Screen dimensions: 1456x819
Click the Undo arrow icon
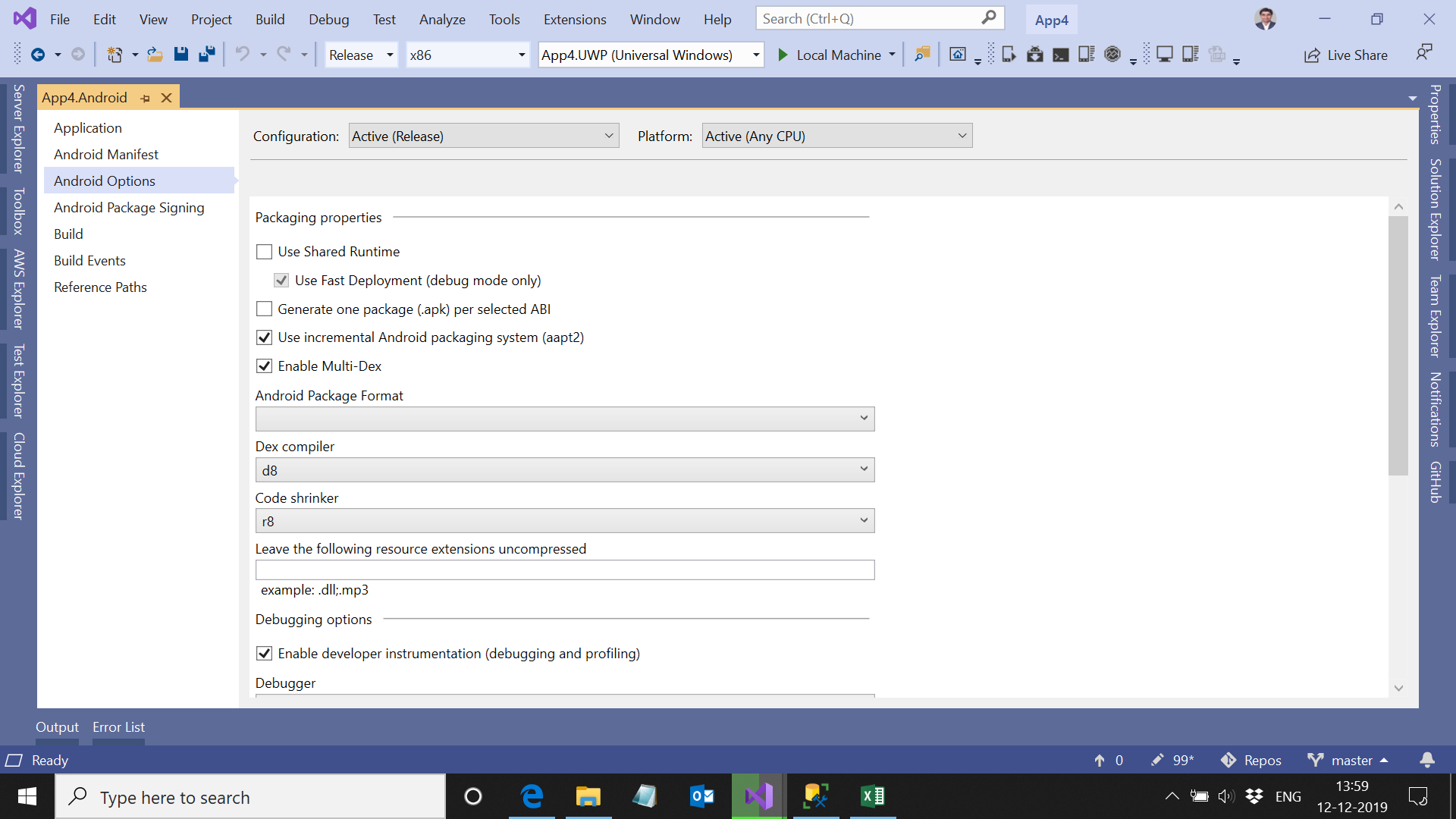click(243, 55)
